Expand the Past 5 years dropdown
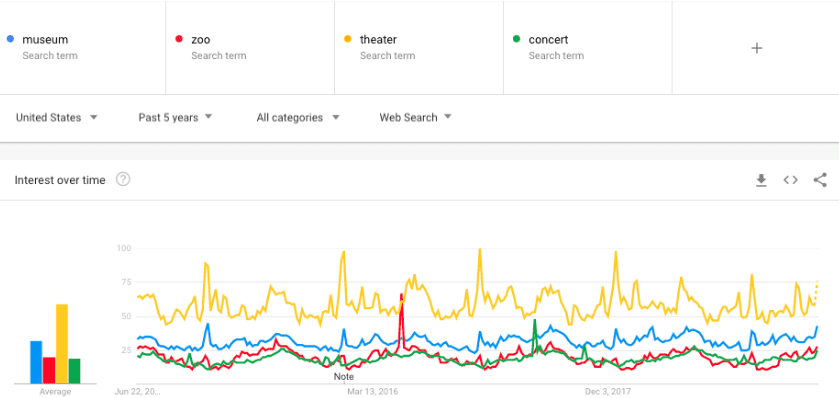 click(x=175, y=118)
